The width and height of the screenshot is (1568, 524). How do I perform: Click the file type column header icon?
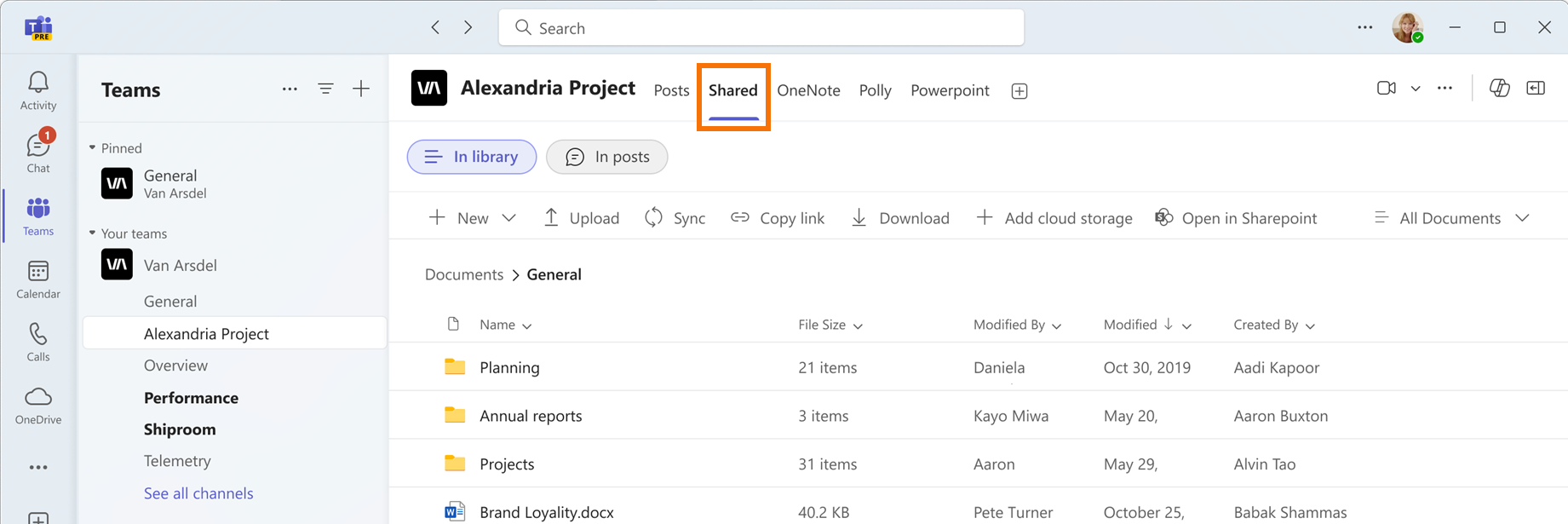point(453,324)
